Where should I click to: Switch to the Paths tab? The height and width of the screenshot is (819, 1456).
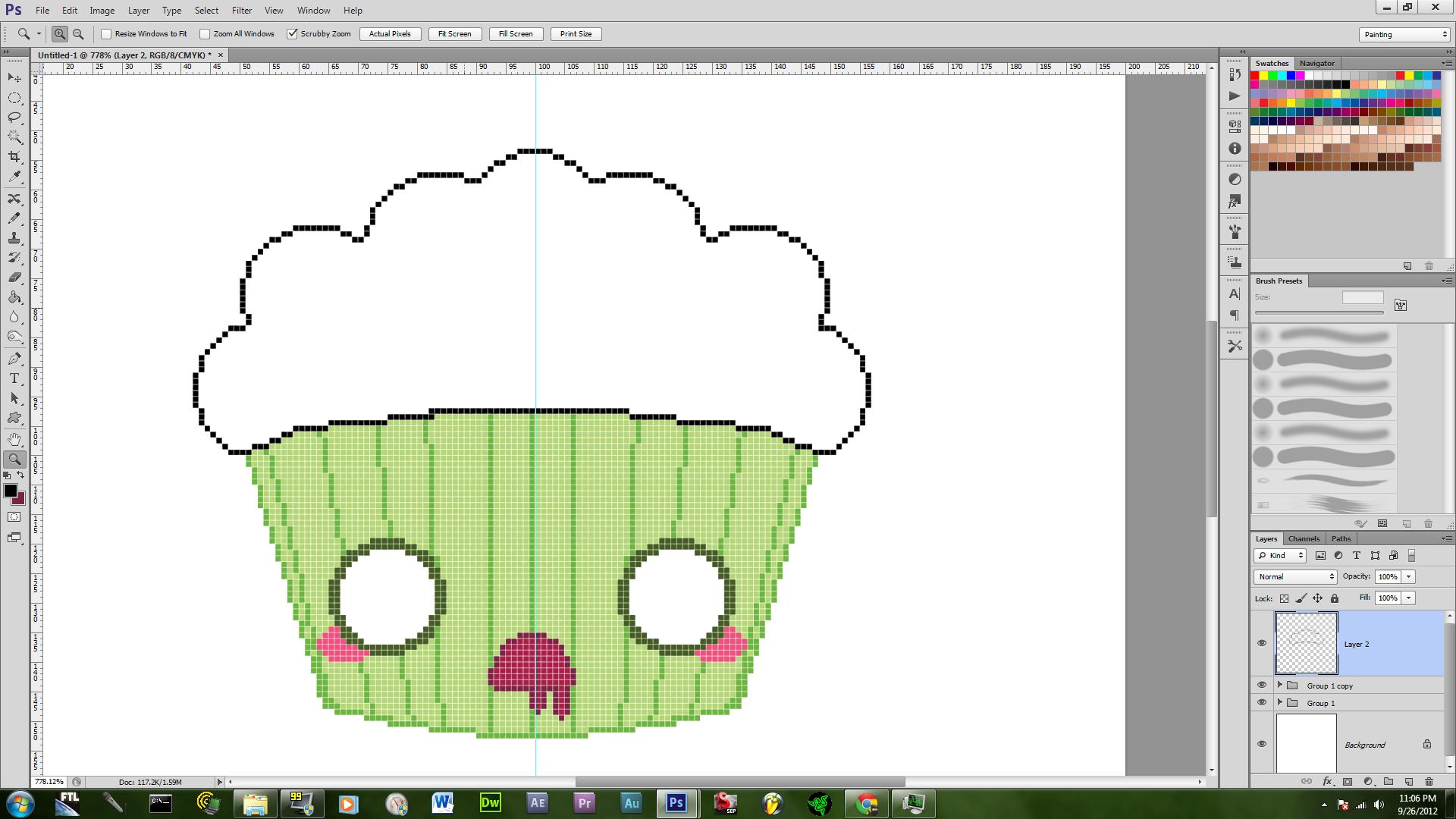1341,538
